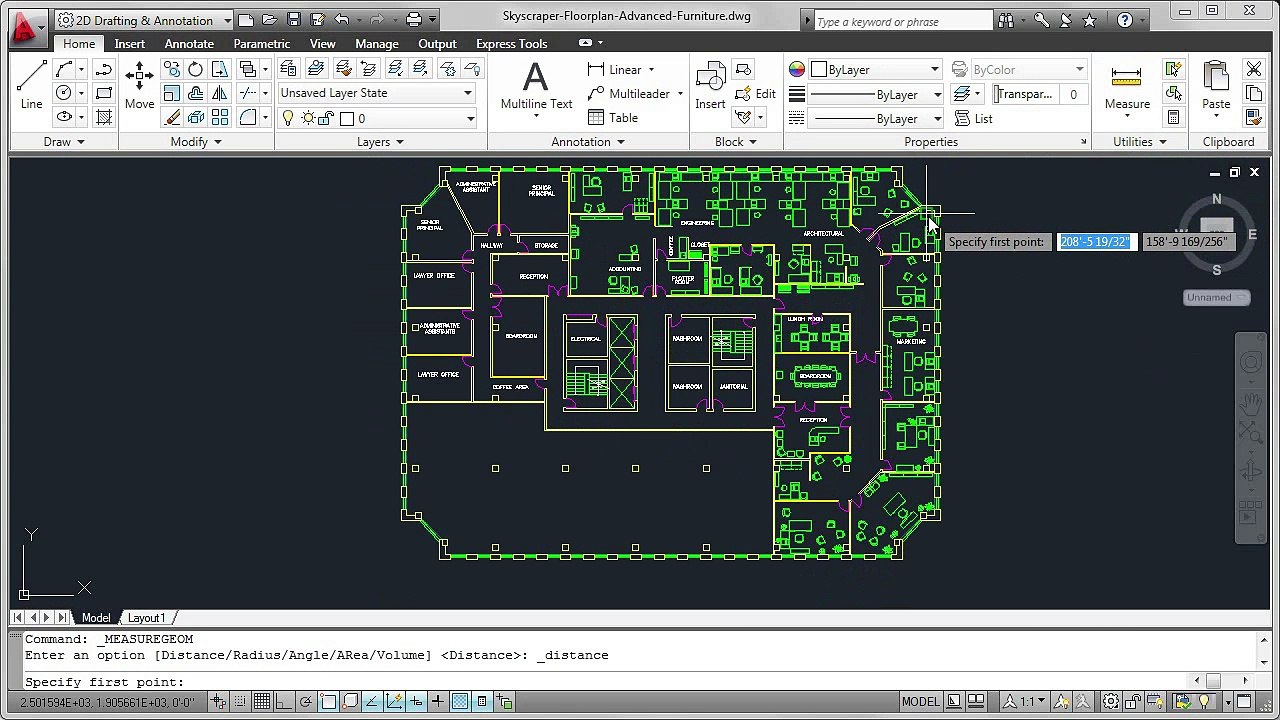The width and height of the screenshot is (1280, 720).
Task: Click the Undo arrow in quick access toolbar
Action: pyautogui.click(x=342, y=19)
